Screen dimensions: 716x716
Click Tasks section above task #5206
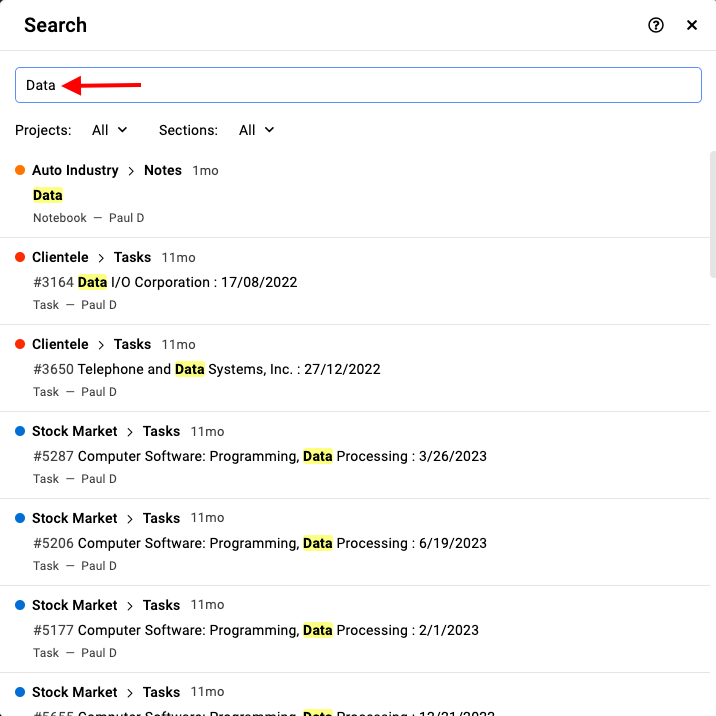[x=161, y=518]
